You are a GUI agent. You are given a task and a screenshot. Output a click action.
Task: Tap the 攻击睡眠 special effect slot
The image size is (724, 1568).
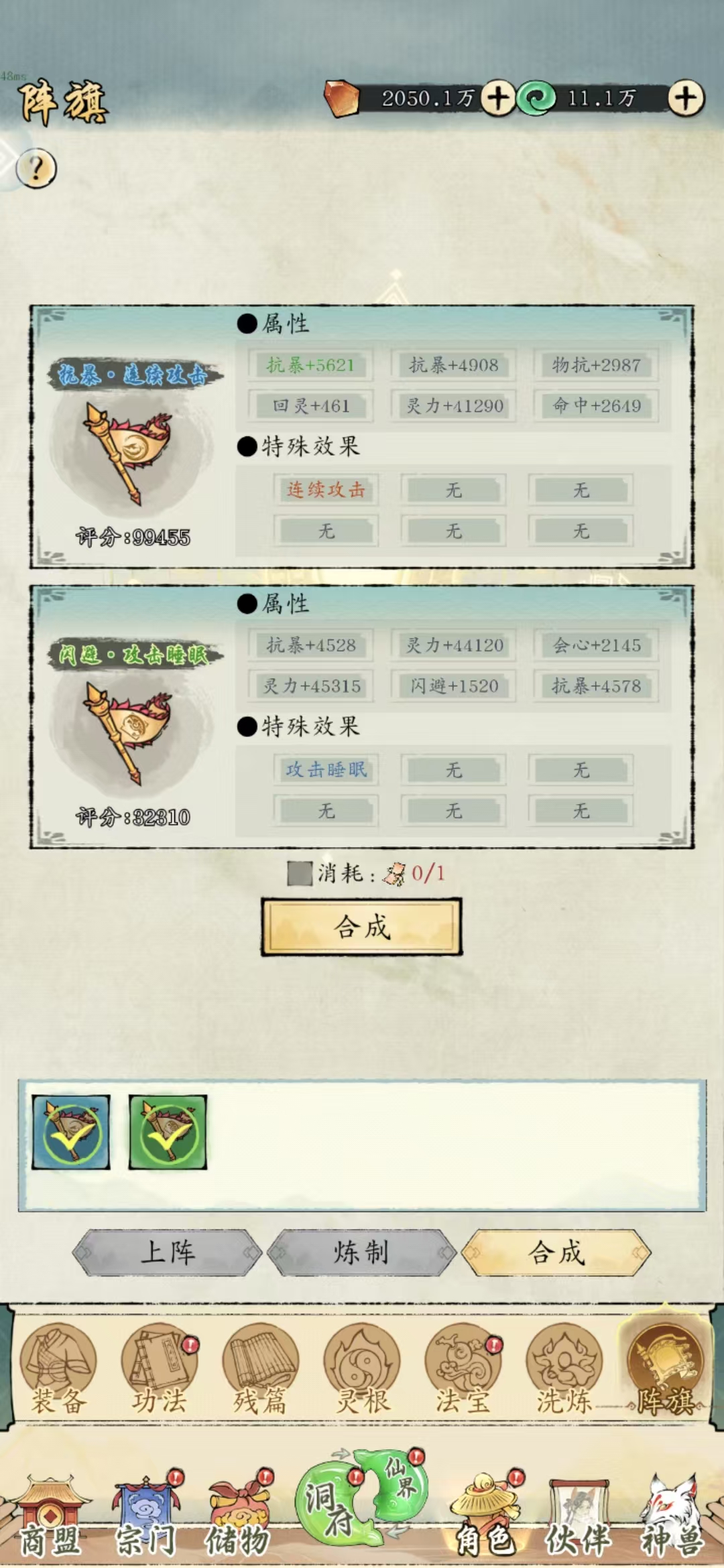click(326, 769)
